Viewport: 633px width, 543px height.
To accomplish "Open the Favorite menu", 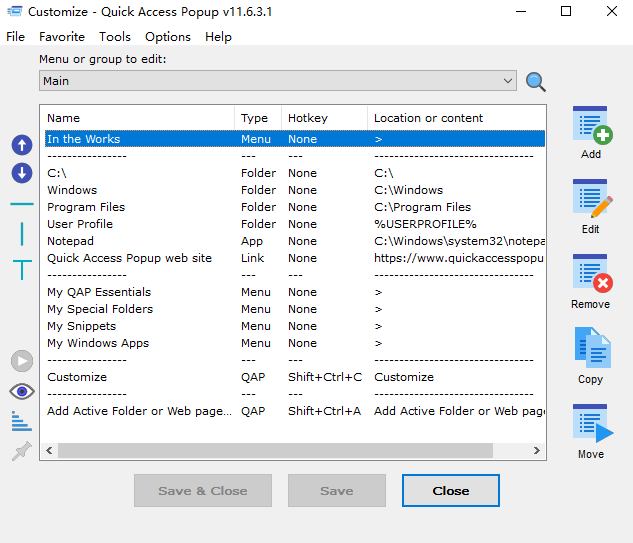I will (62, 37).
